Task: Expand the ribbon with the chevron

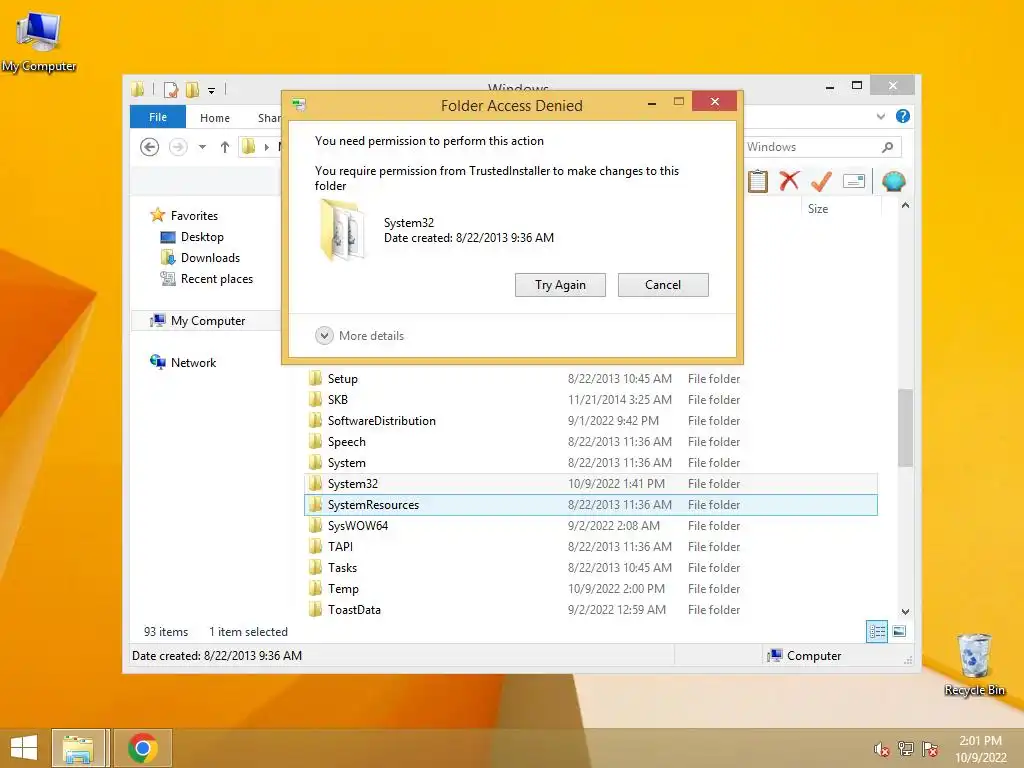Action: (x=880, y=116)
